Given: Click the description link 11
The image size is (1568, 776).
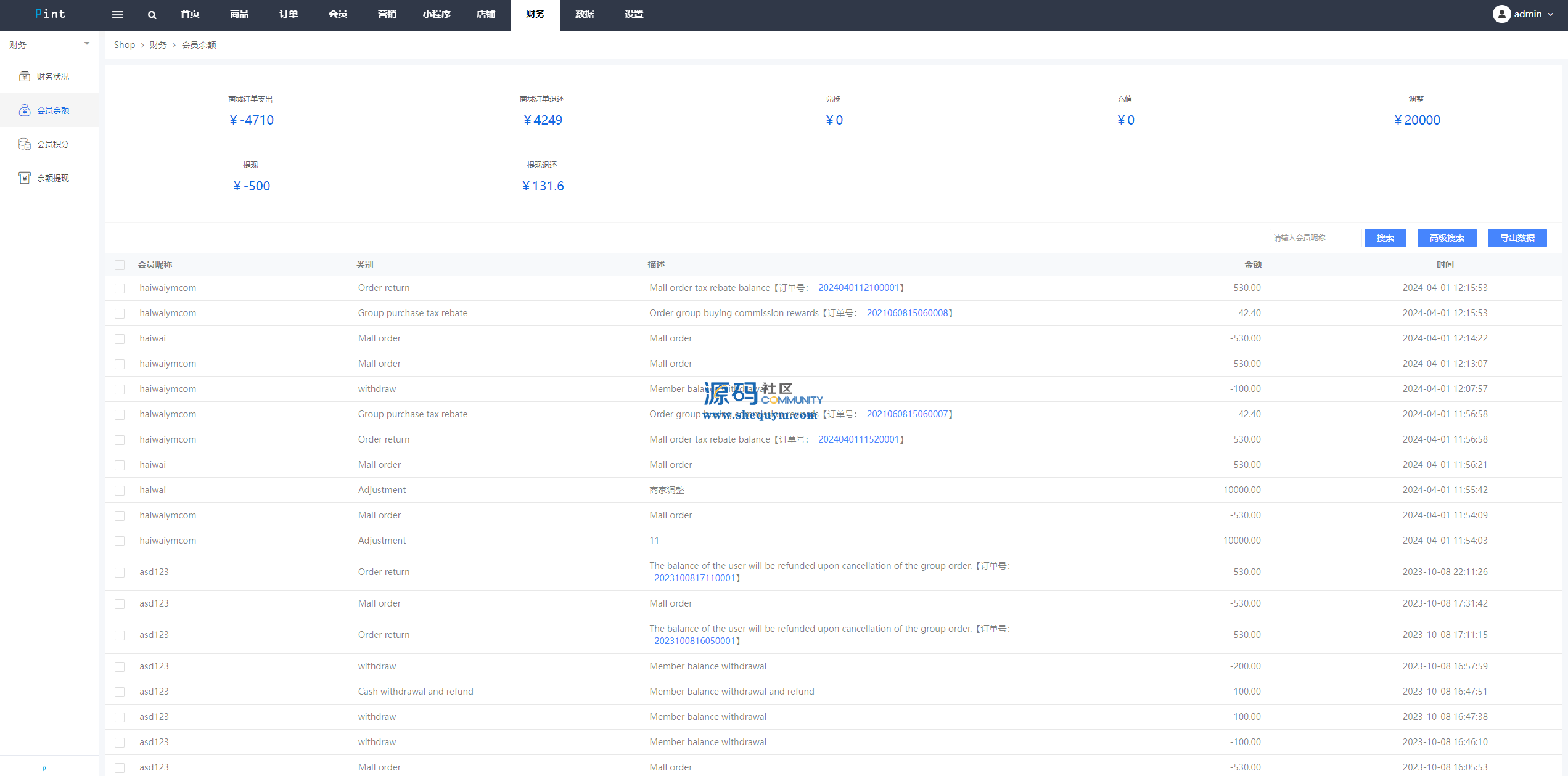Looking at the screenshot, I should click(654, 541).
